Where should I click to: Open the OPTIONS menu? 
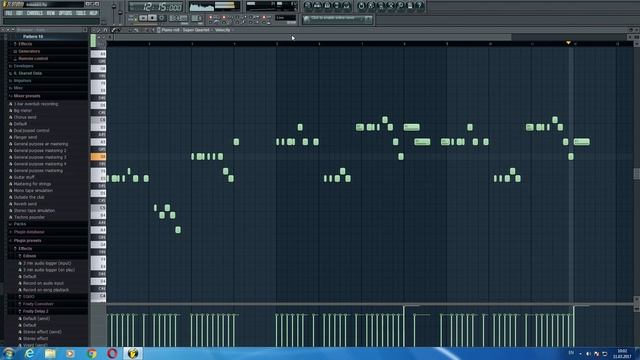65,13
